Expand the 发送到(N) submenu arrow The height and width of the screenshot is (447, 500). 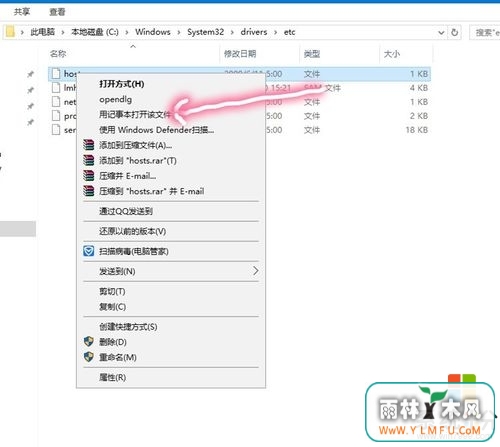click(255, 271)
